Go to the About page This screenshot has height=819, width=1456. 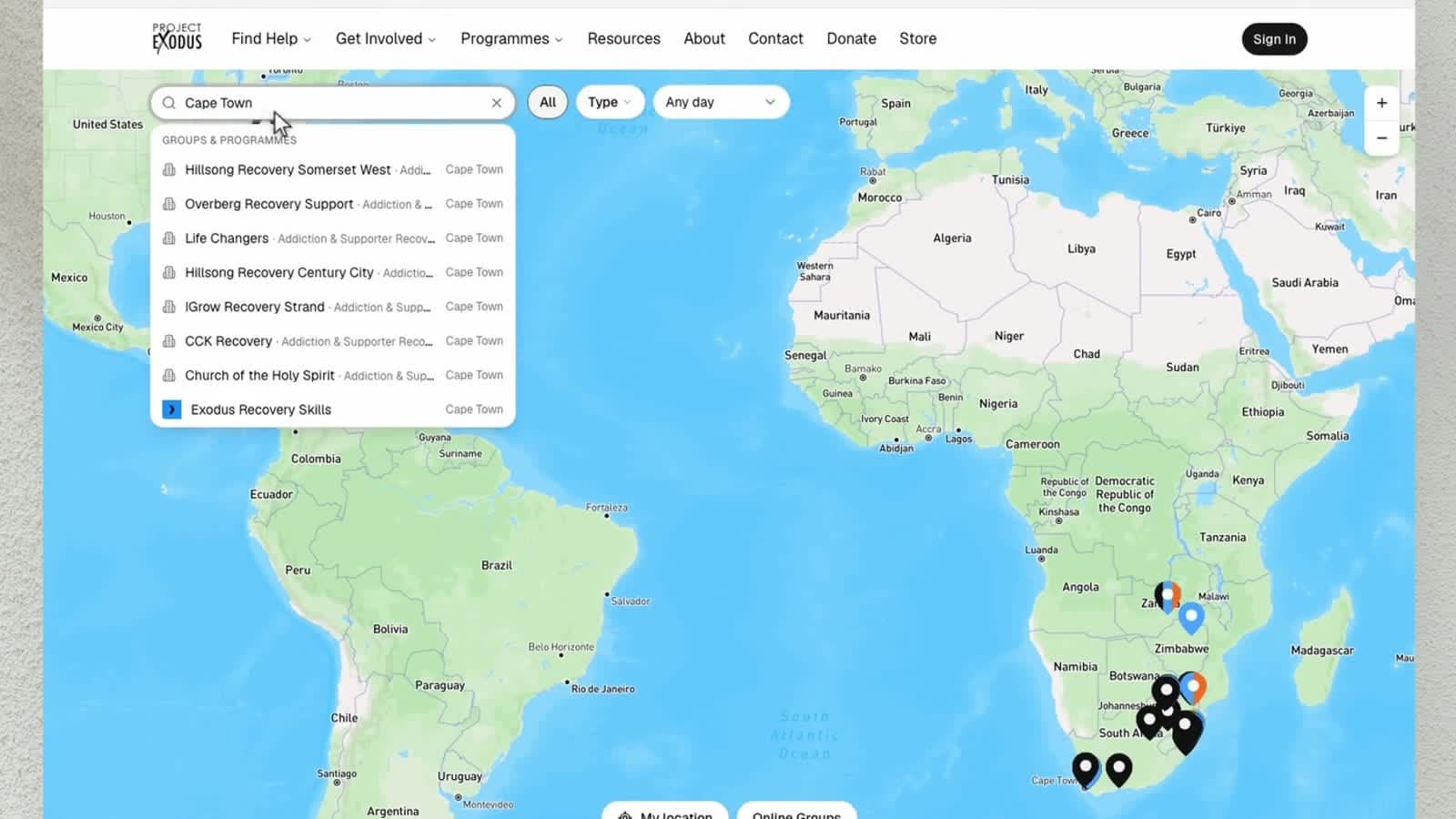coord(704,38)
